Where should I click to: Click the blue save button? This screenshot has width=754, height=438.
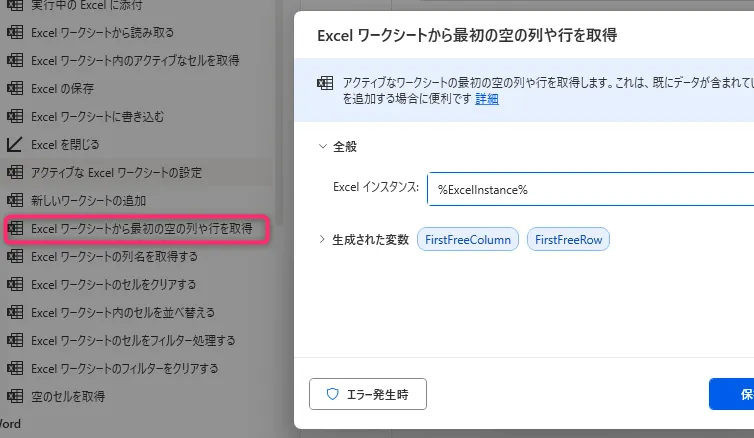tap(735, 395)
